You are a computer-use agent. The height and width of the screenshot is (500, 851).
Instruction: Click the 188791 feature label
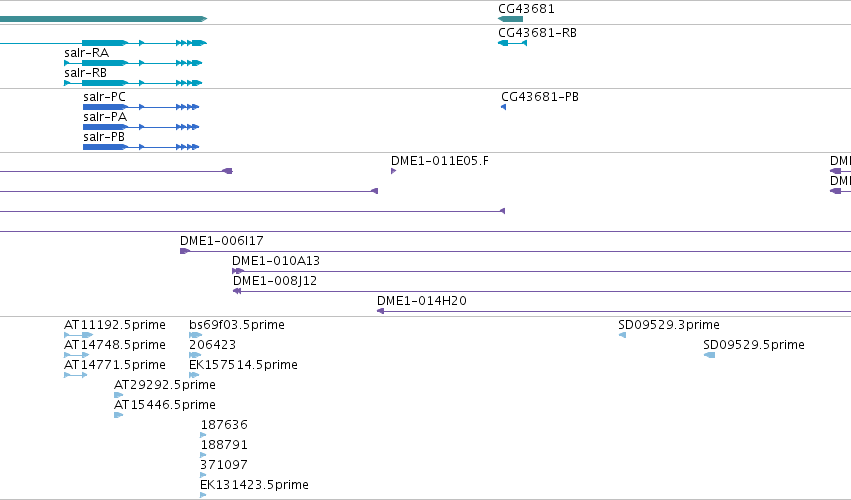pos(224,445)
